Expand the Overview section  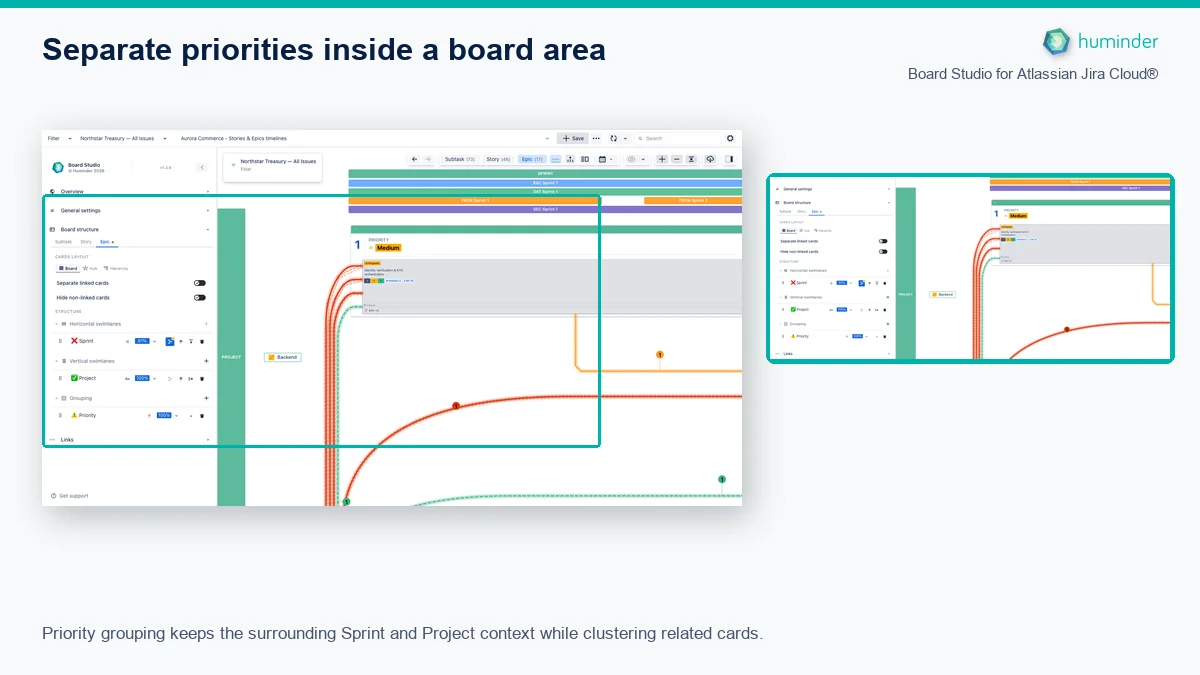[x=130, y=191]
